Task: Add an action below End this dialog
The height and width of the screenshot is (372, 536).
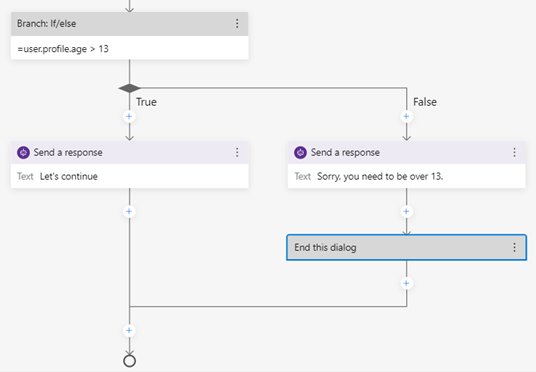Action: pyautogui.click(x=406, y=283)
